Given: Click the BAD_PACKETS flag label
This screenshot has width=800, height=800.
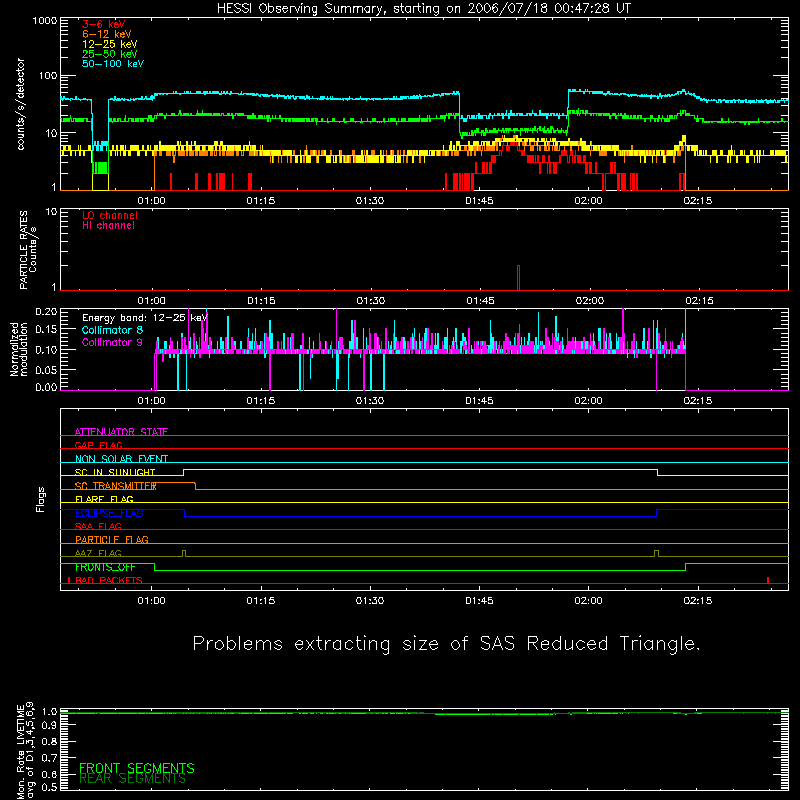Looking at the screenshot, I should [109, 580].
